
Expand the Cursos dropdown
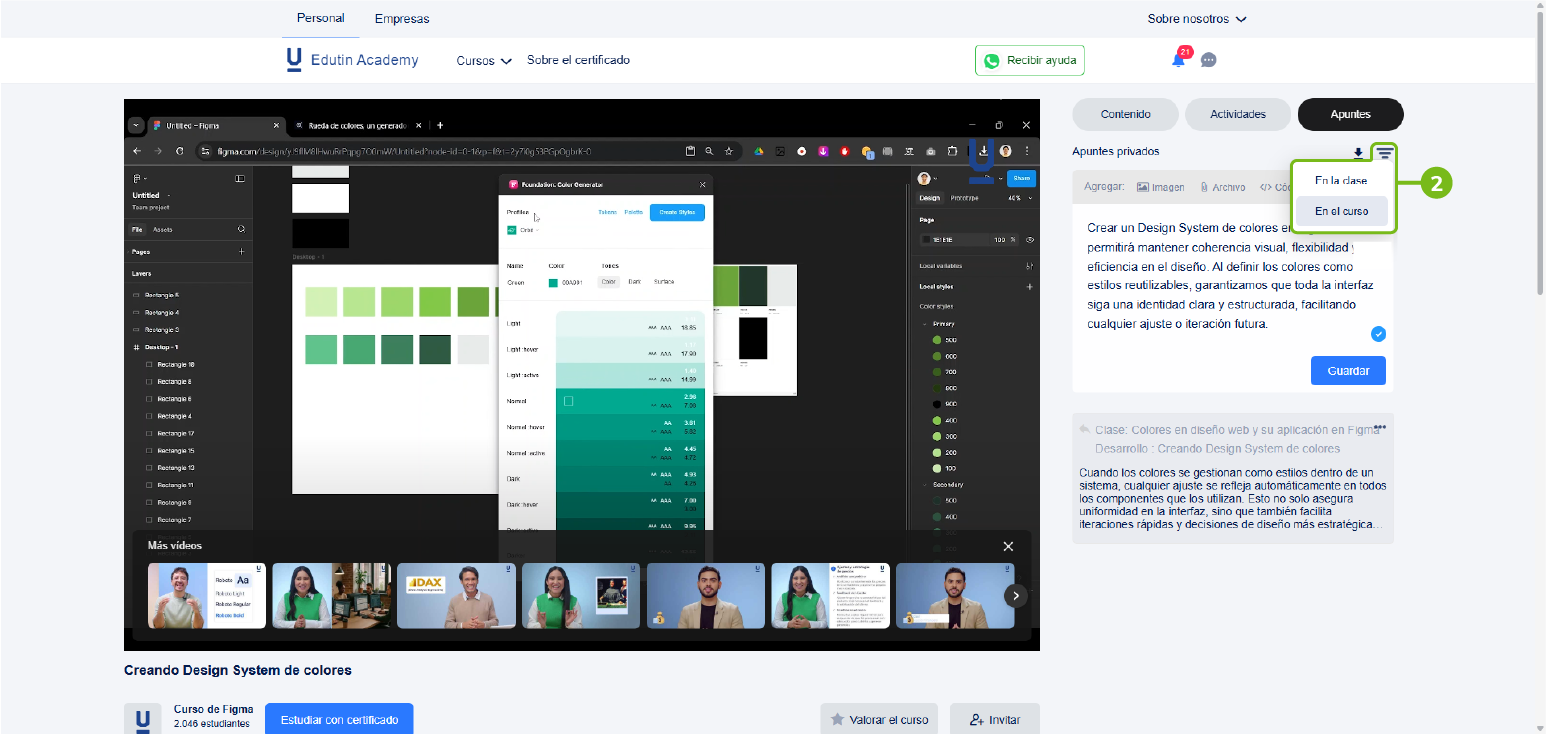(x=484, y=61)
